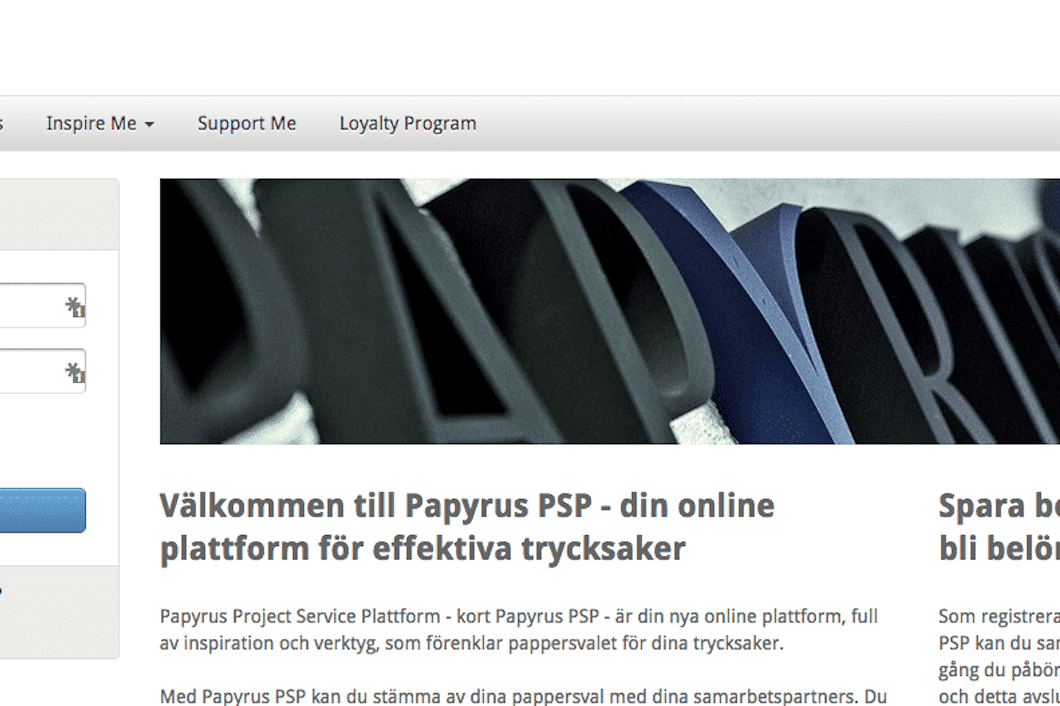Go to the Support Me page

click(247, 124)
